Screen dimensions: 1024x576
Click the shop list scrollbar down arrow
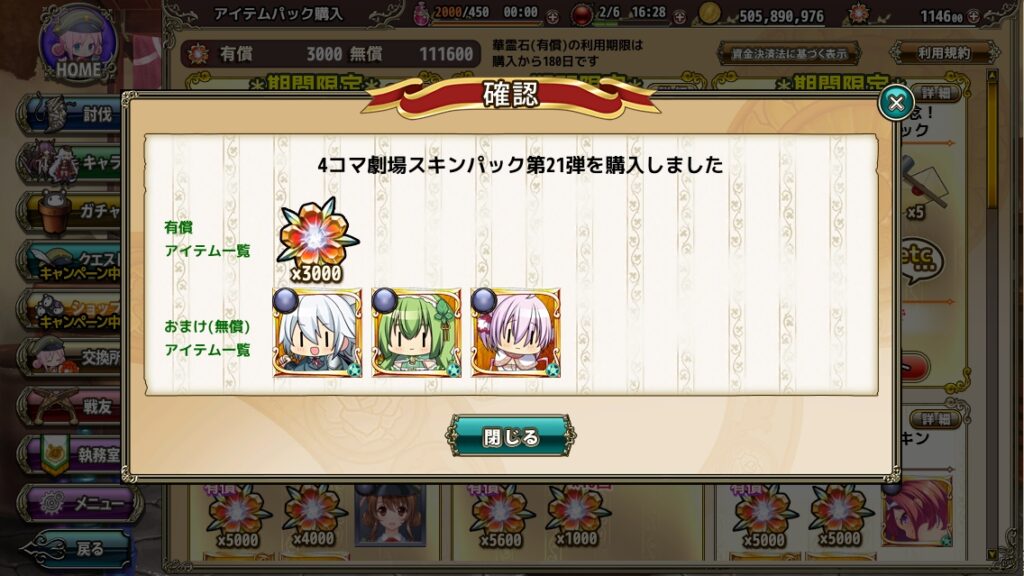993,555
